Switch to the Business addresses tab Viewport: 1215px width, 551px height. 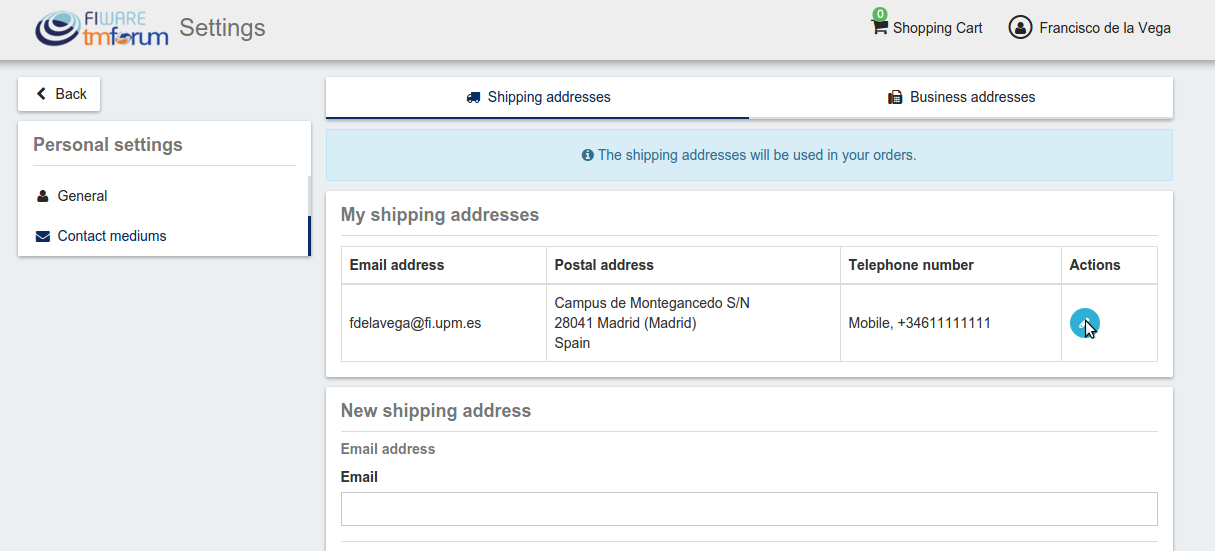point(961,98)
